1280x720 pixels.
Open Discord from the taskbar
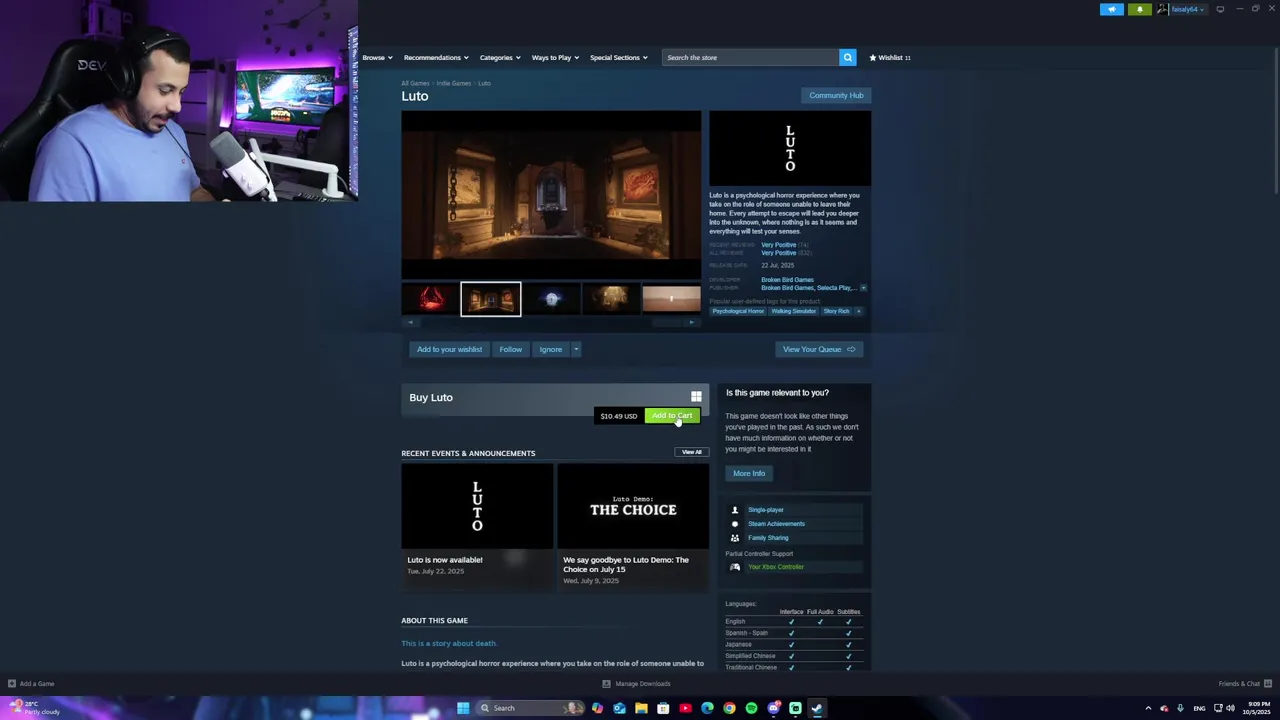(773, 708)
